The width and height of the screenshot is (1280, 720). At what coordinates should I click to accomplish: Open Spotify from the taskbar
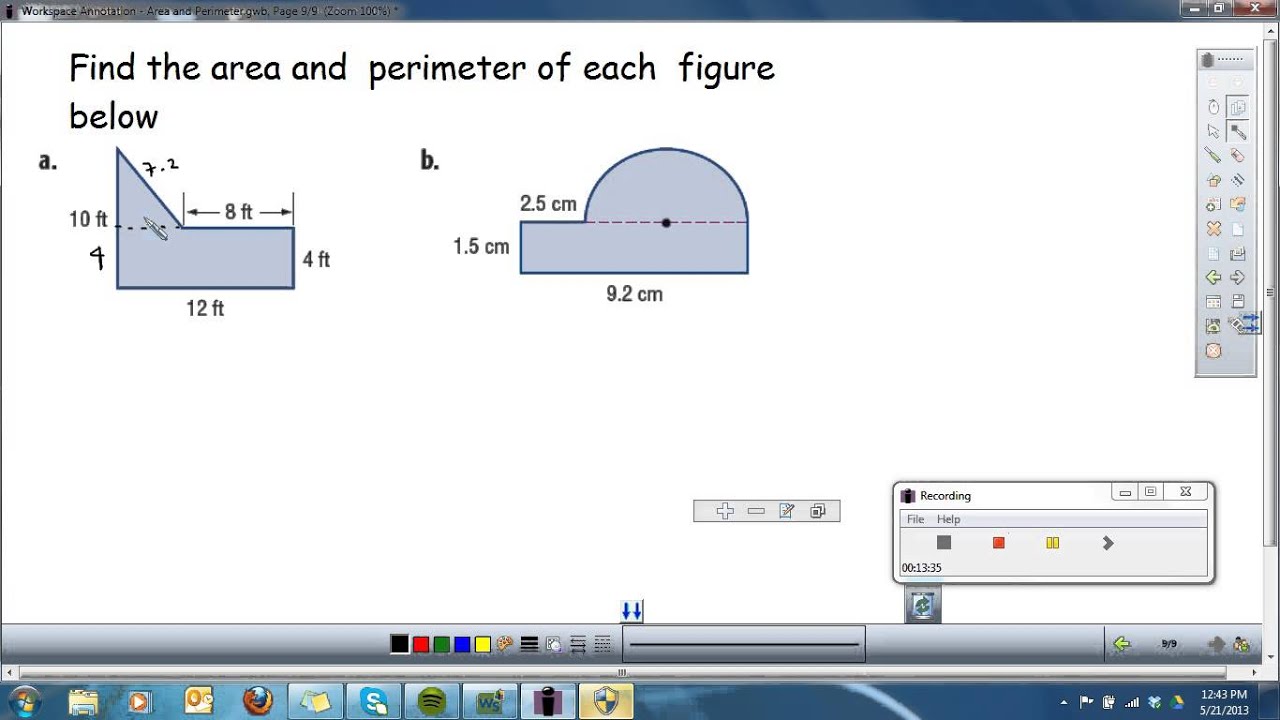coord(432,701)
